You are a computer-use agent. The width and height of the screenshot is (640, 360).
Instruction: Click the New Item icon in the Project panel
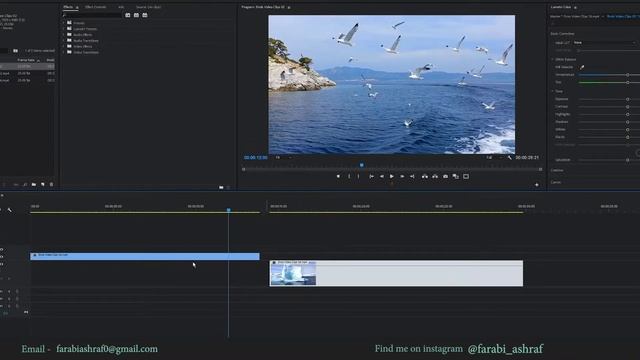[x=42, y=184]
